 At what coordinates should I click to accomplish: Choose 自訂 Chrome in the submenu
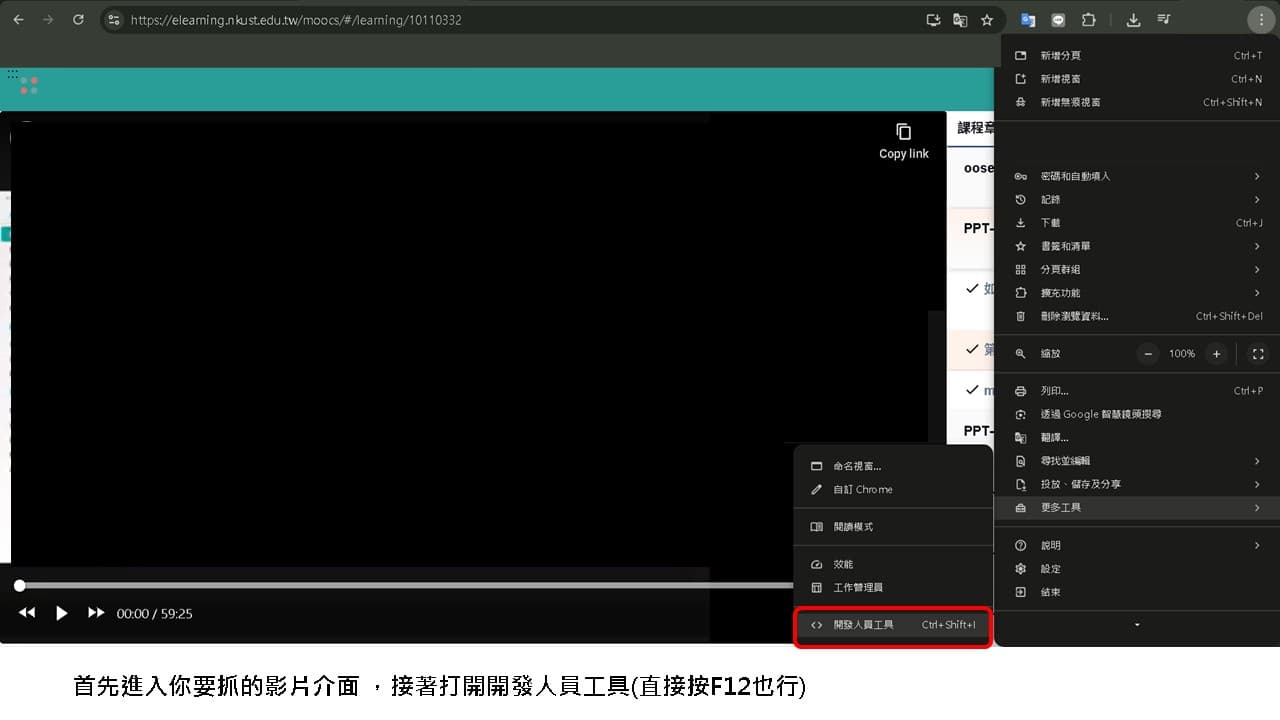(893, 490)
